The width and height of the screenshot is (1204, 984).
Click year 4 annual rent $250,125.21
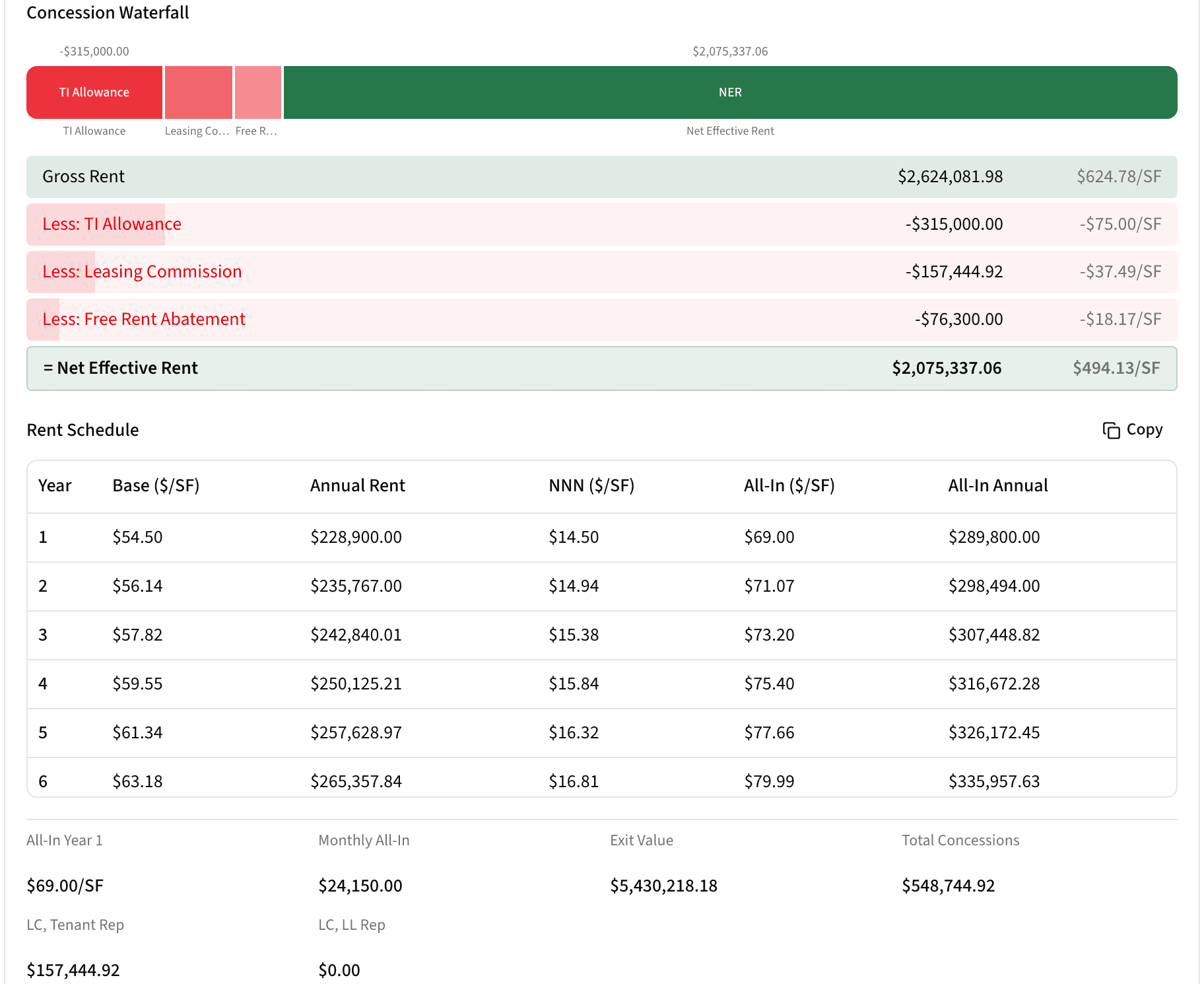[356, 684]
